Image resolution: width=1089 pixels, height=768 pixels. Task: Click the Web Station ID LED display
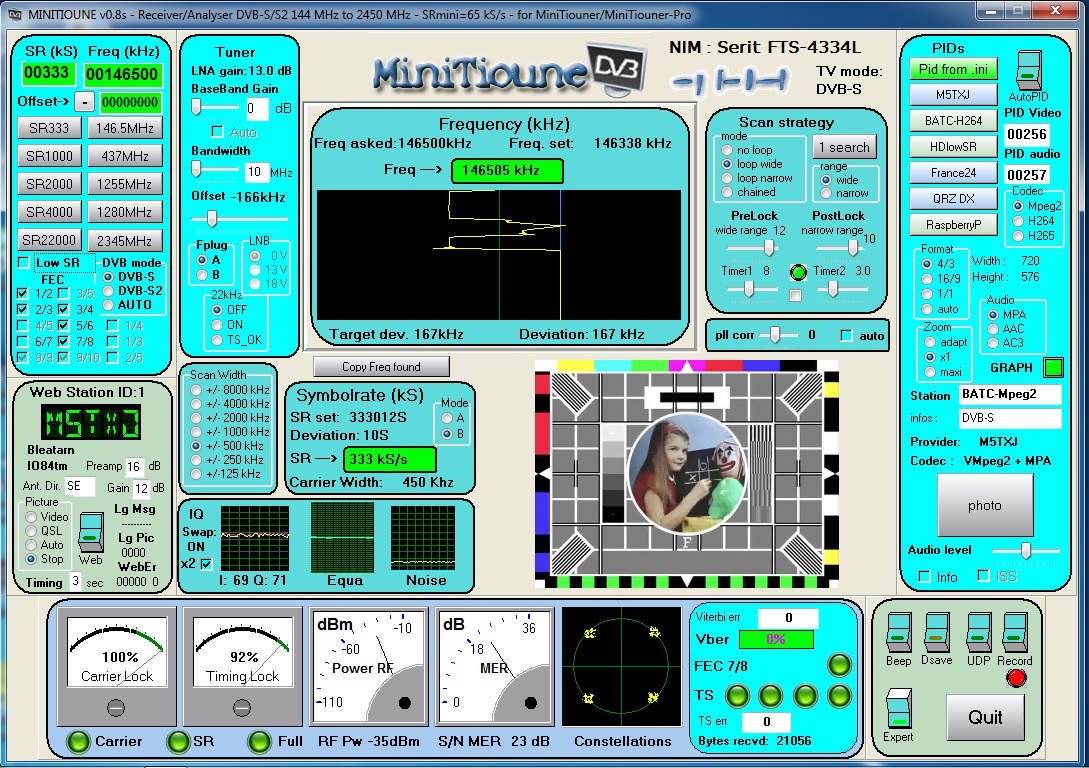(91, 422)
